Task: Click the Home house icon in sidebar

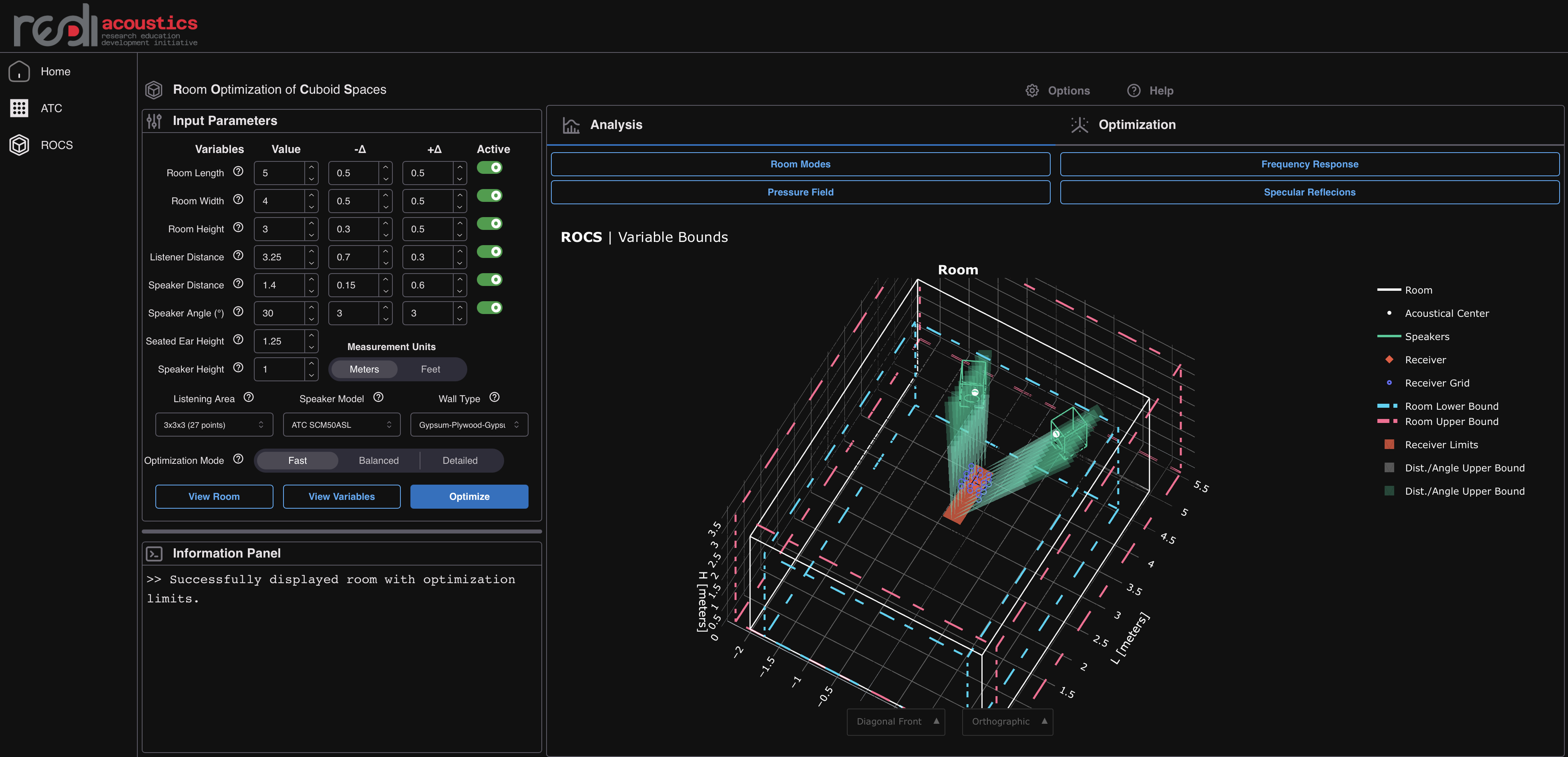Action: click(20, 71)
